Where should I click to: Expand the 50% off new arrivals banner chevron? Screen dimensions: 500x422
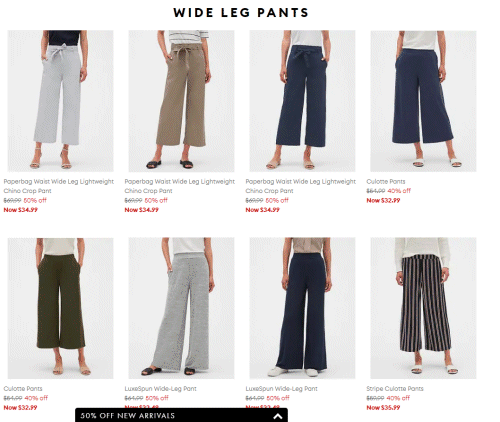[278, 416]
